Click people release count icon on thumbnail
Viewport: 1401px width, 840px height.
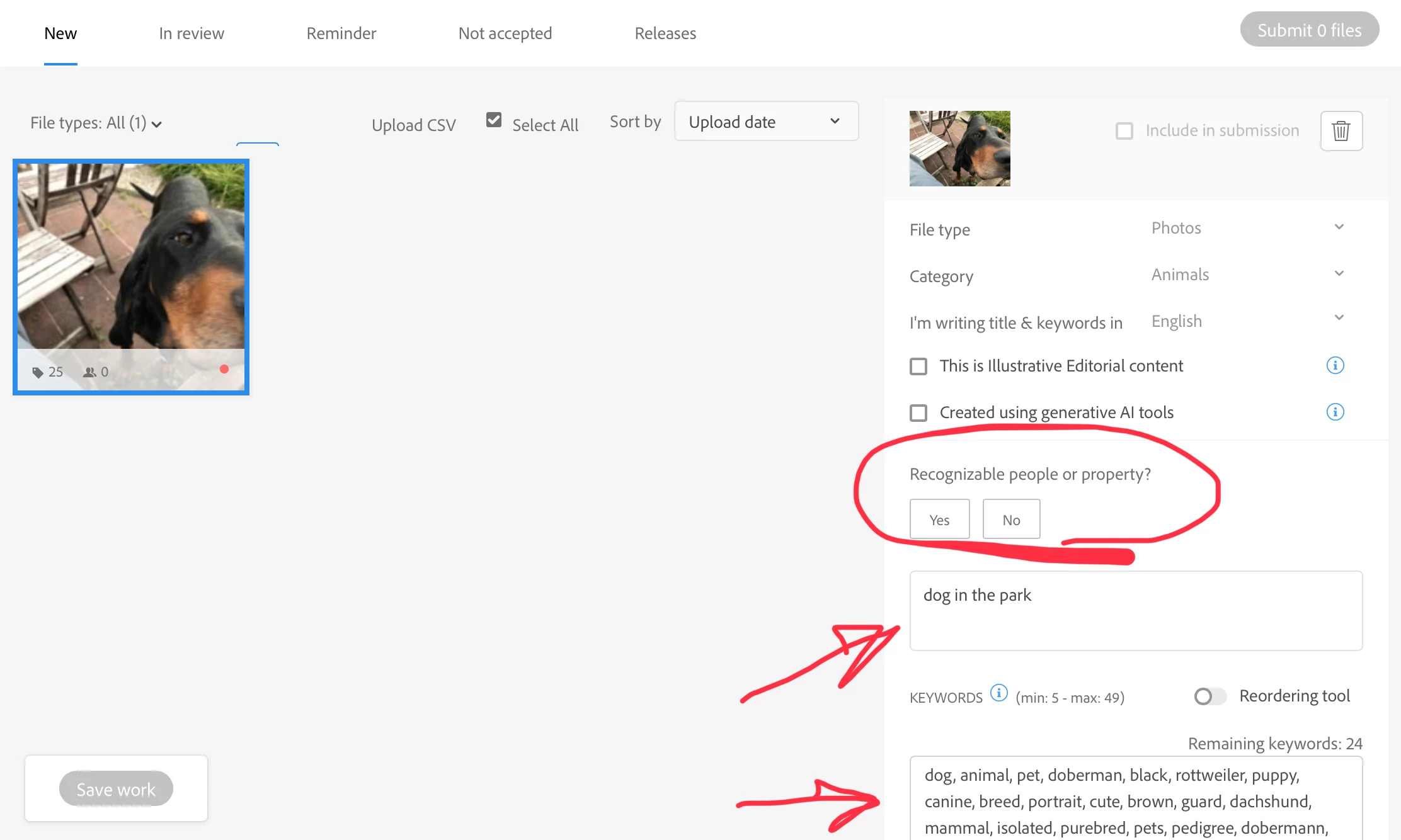point(89,372)
